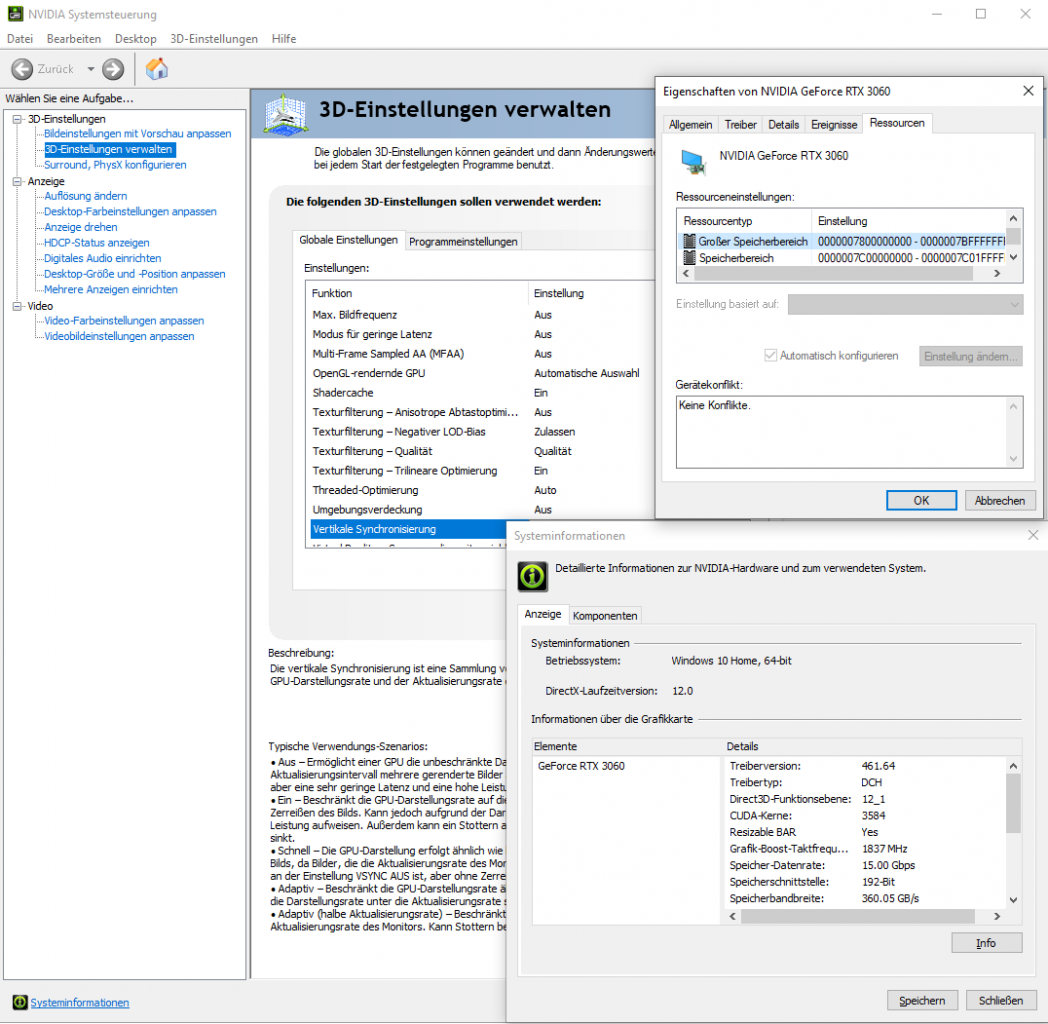Select the Modus für geringe Latenz row
Image resolution: width=1048 pixels, height=1024 pixels.
[481, 334]
